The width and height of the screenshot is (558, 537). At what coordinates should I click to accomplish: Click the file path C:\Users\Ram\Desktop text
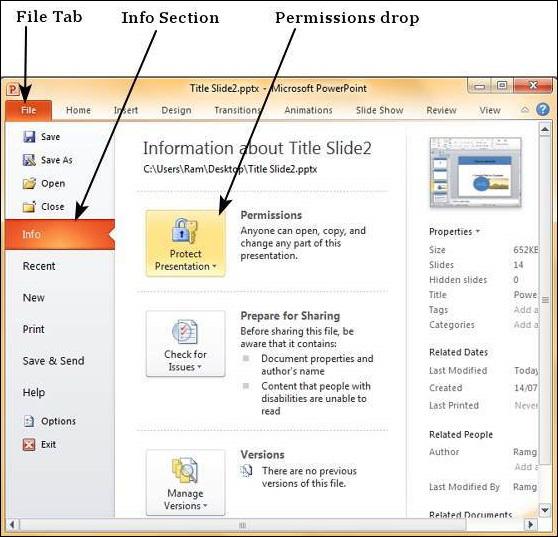coord(230,169)
